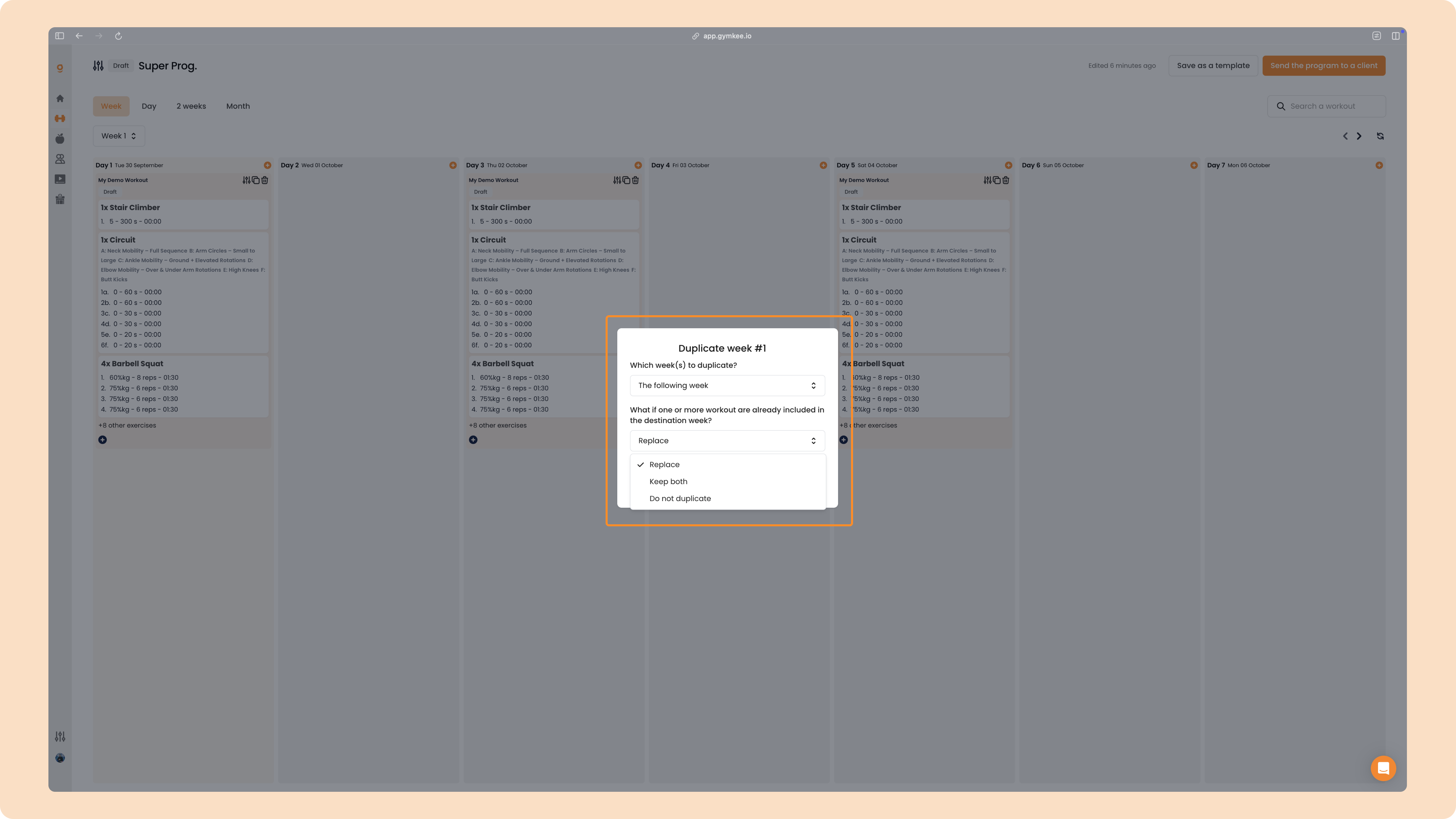This screenshot has width=1456, height=819.
Task: Go to the previous week arrow
Action: click(x=1345, y=136)
